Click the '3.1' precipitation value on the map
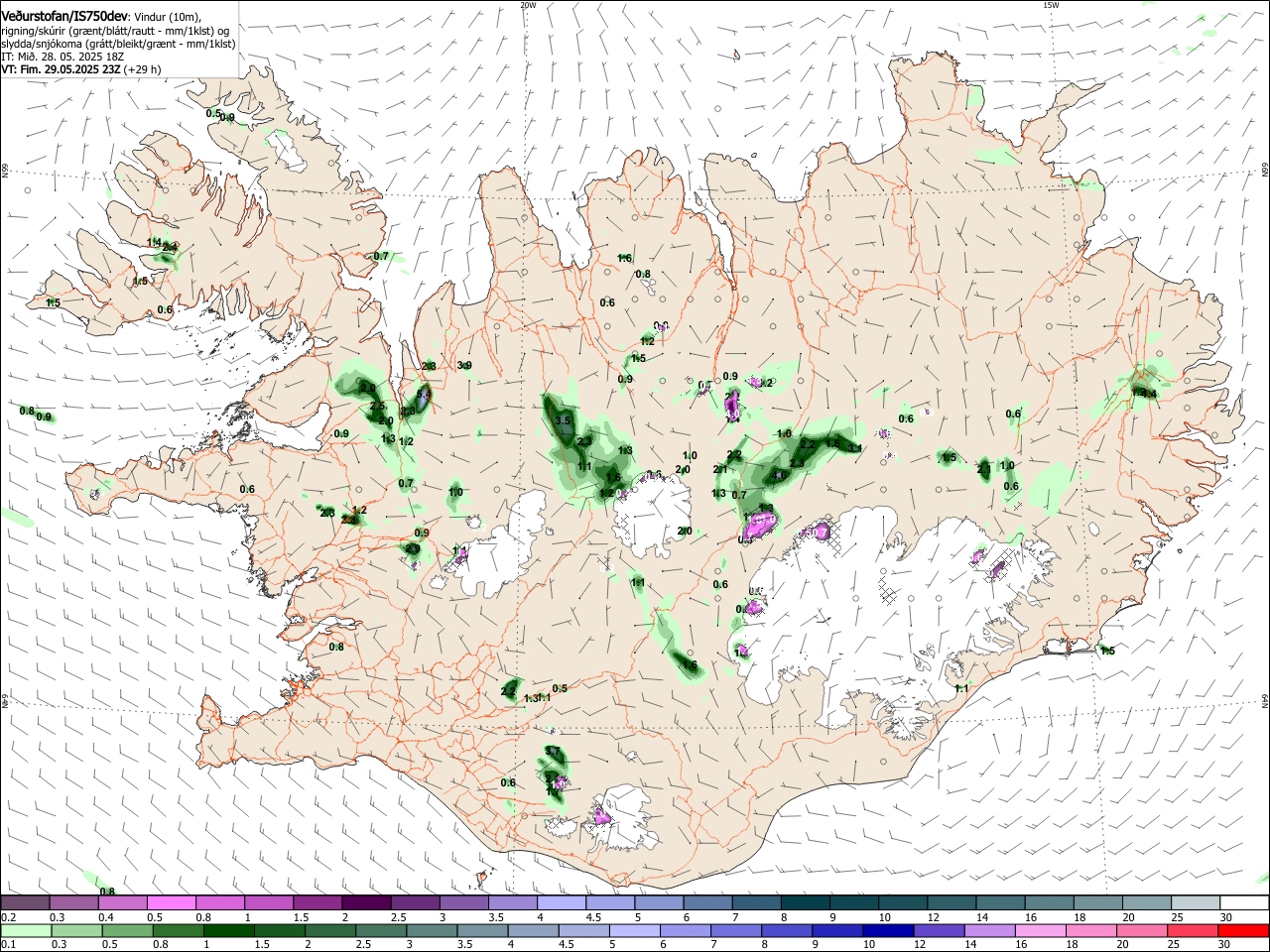Screen dimensions: 1270x952 click(x=854, y=448)
